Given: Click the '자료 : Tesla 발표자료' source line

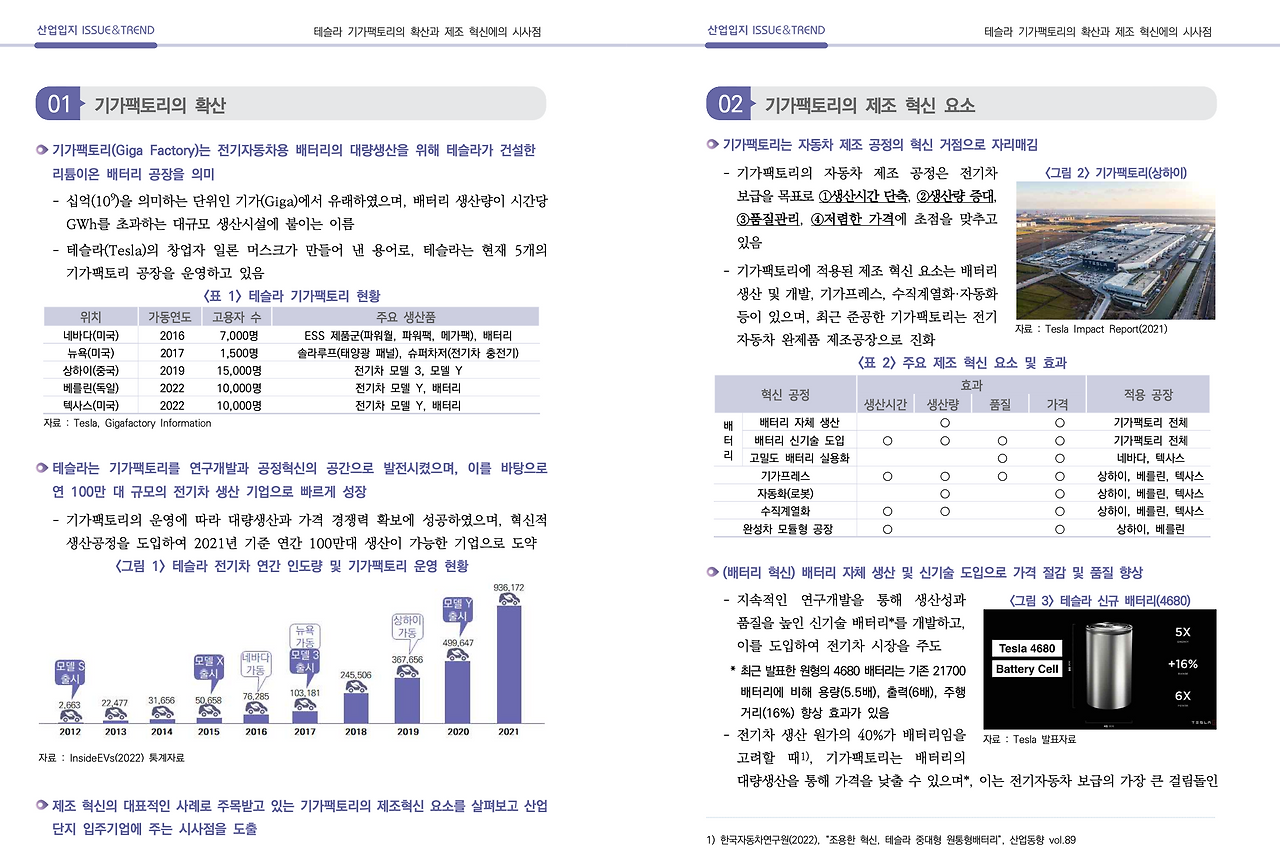Looking at the screenshot, I should coord(1030,740).
